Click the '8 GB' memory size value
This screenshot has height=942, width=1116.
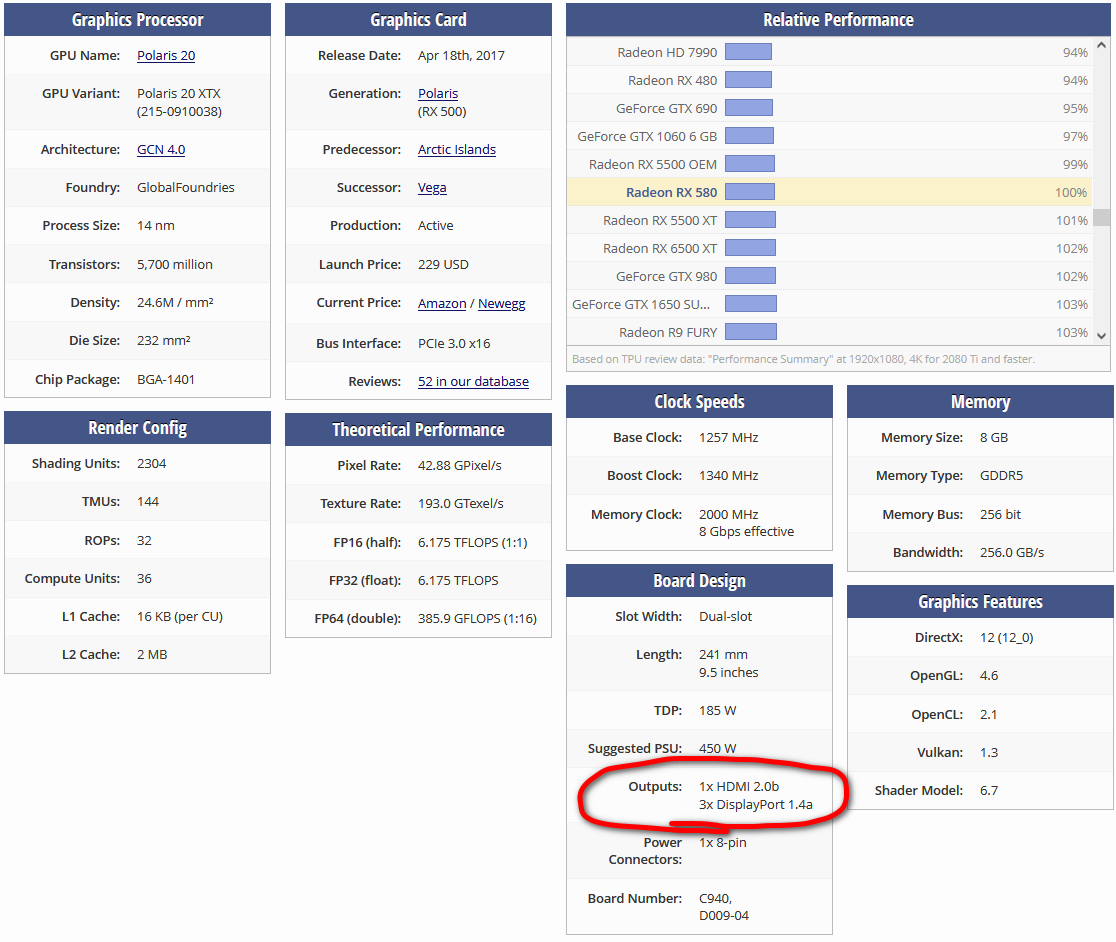[x=994, y=438]
